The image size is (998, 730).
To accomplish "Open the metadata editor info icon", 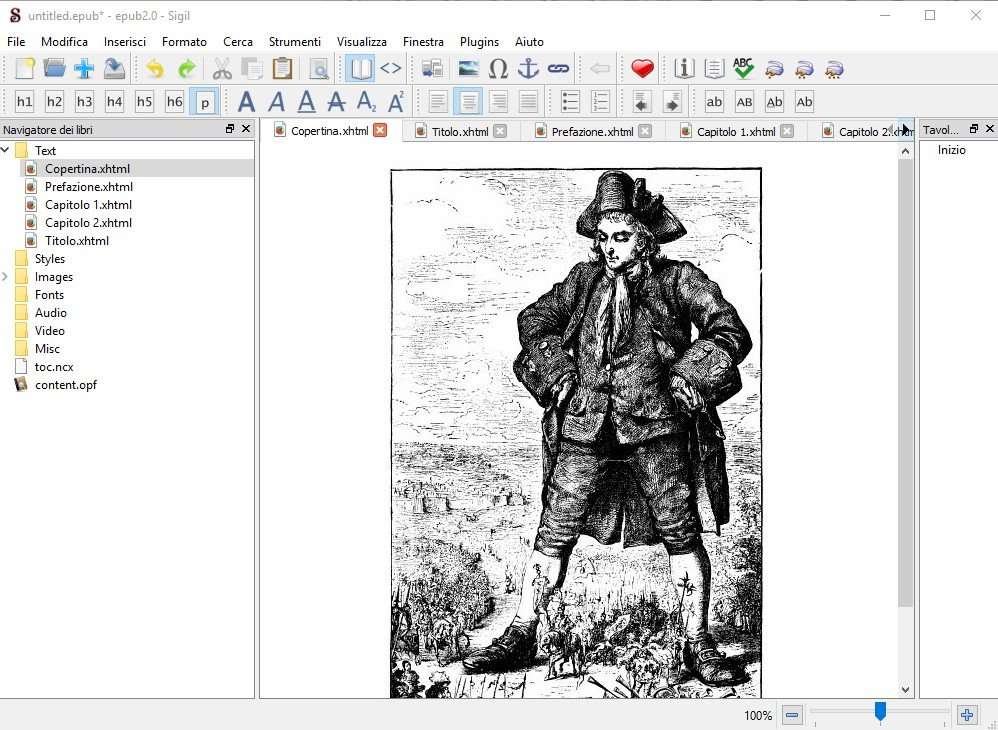I will 684,69.
